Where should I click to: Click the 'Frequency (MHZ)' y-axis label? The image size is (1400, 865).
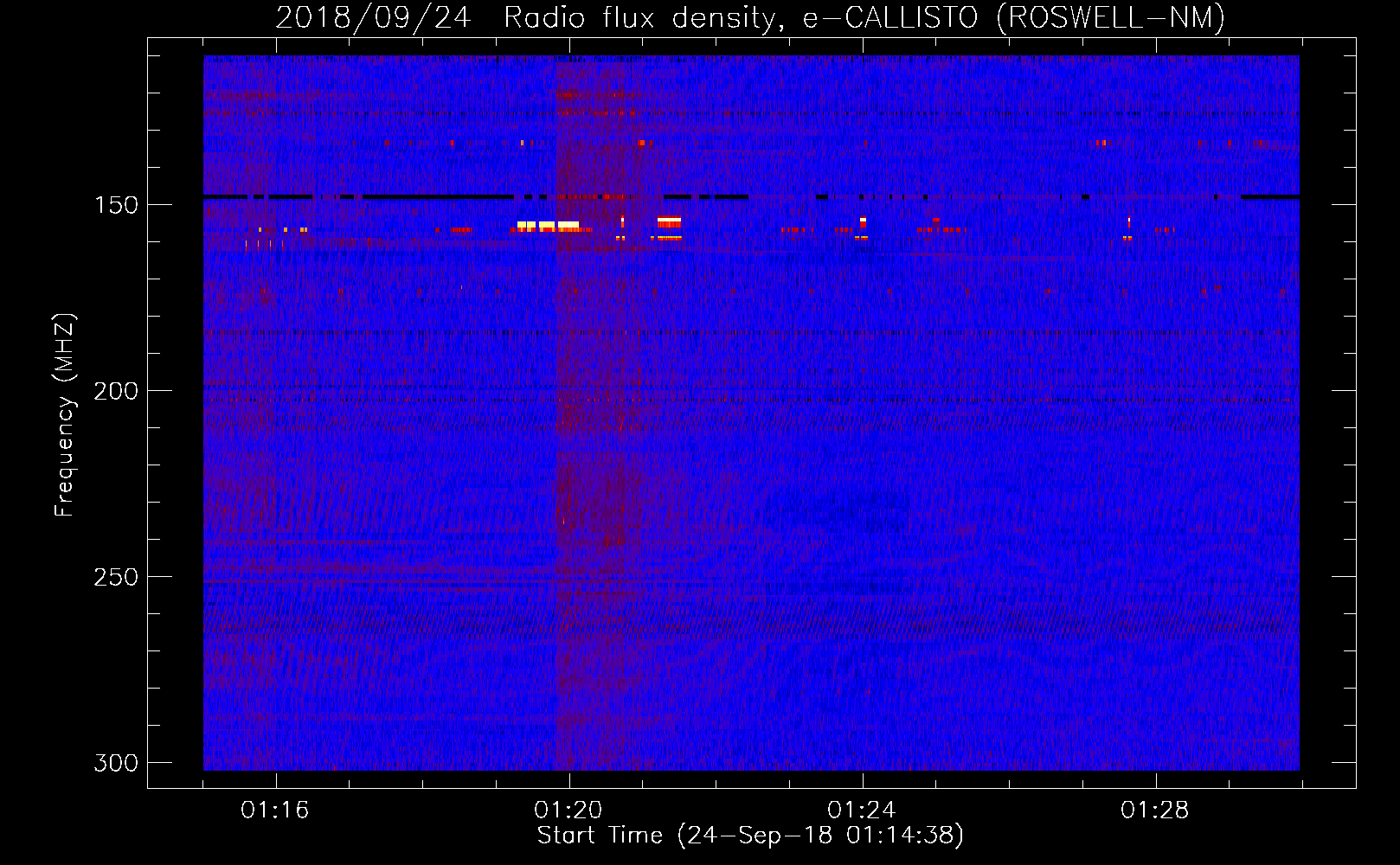[65, 414]
